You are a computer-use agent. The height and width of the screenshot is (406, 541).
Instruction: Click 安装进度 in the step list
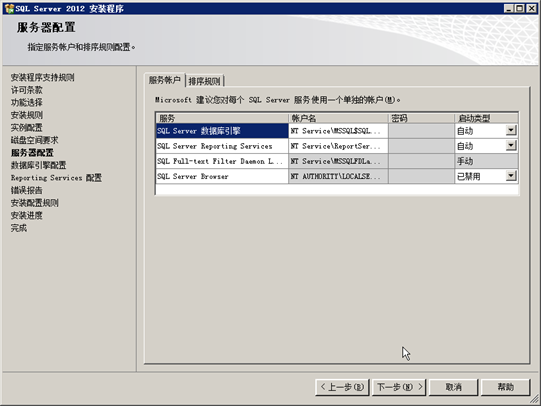pyautogui.click(x=27, y=215)
